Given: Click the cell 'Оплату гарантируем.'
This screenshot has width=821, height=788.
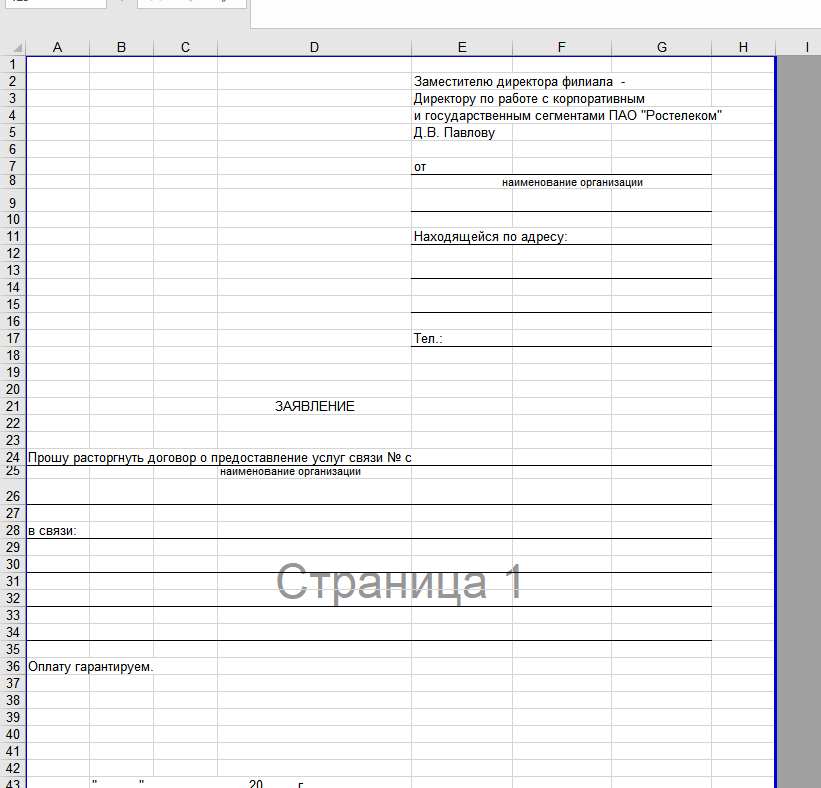Looking at the screenshot, I should tap(90, 666).
